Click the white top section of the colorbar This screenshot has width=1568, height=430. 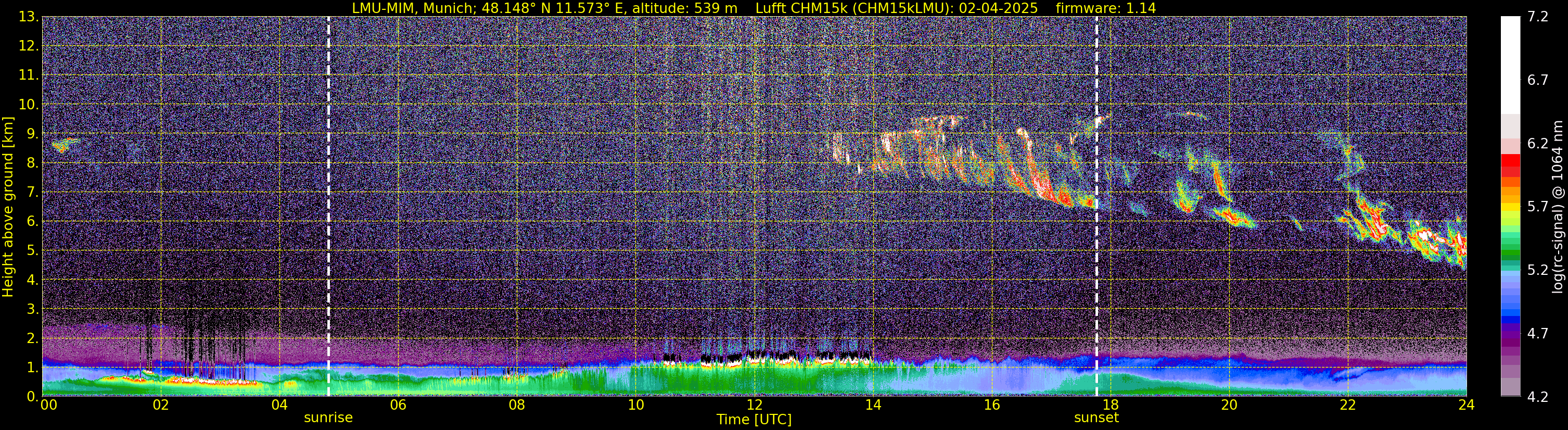pos(1510,65)
